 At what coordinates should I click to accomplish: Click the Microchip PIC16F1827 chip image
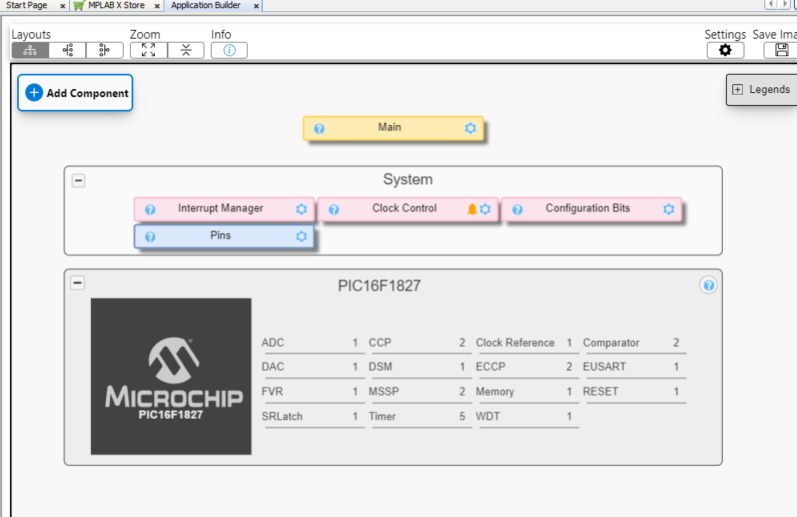pos(171,376)
